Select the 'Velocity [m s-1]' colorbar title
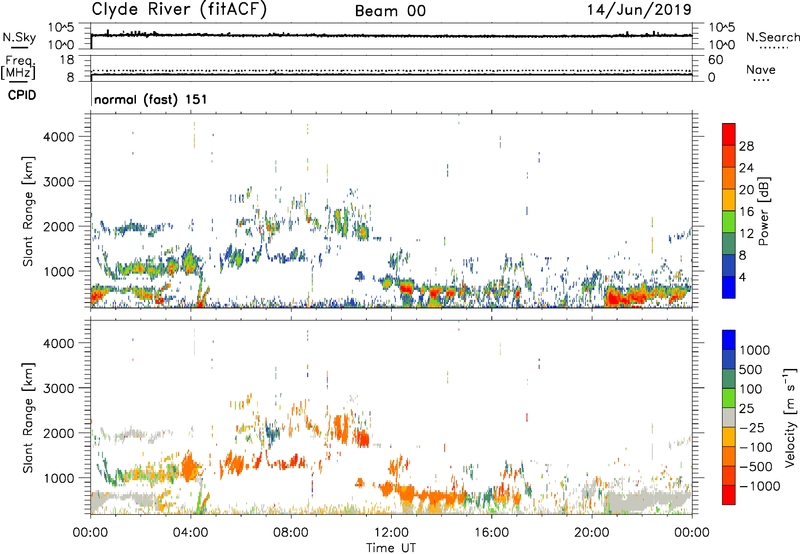The height and width of the screenshot is (554, 800). point(790,417)
